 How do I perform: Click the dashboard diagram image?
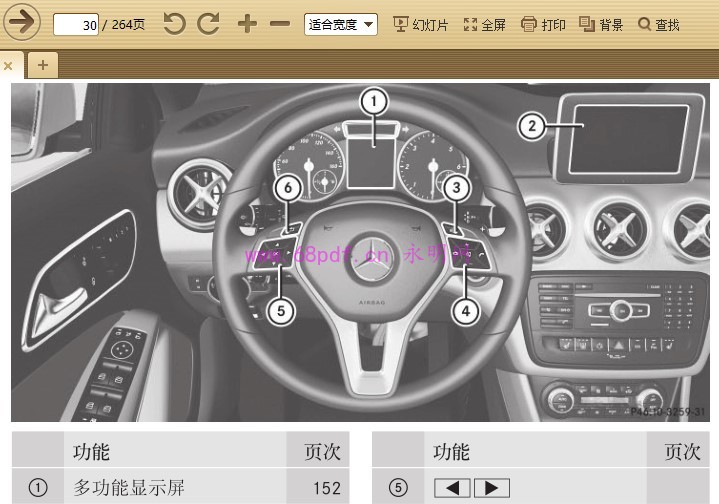point(360,252)
